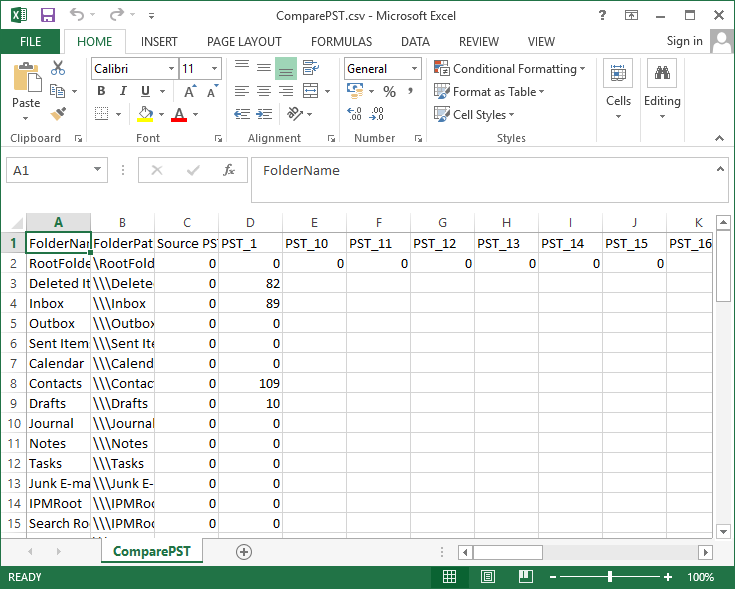Open the Calibri font name dropdown
The image size is (736, 589).
tap(171, 69)
